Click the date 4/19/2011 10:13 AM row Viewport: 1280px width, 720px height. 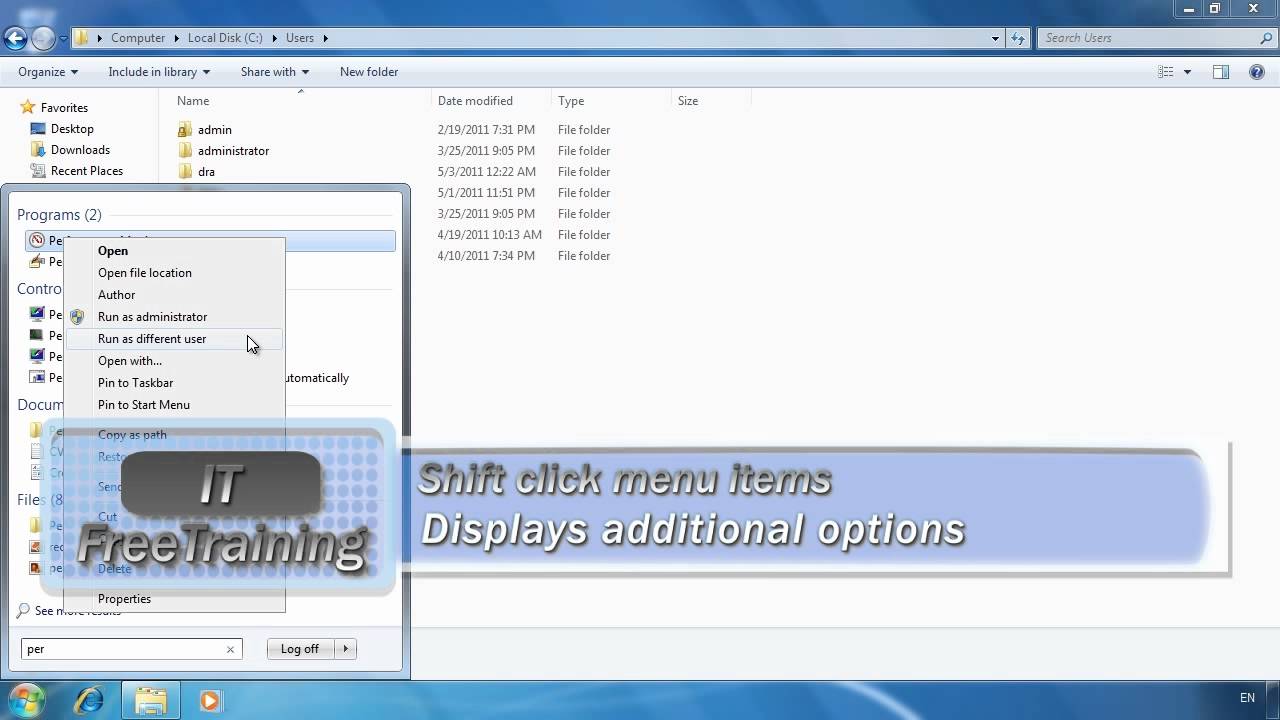click(x=489, y=235)
